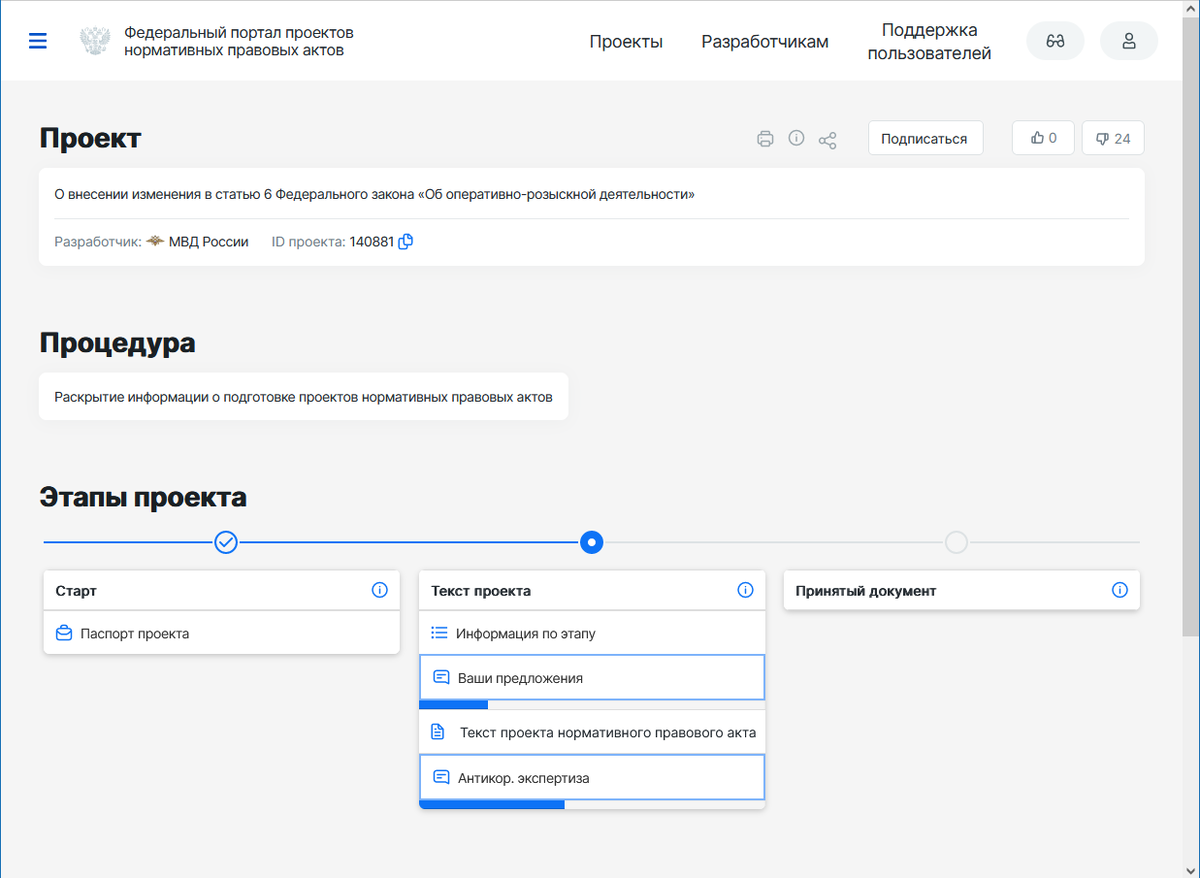Open the document icon for Текст проекта акта
This screenshot has width=1200, height=878.
point(438,731)
